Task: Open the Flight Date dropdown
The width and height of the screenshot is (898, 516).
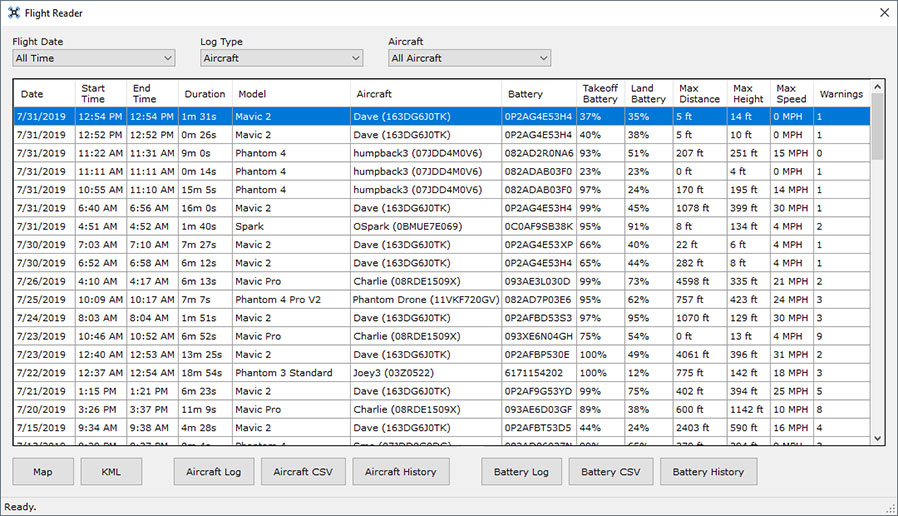Action: coord(94,58)
